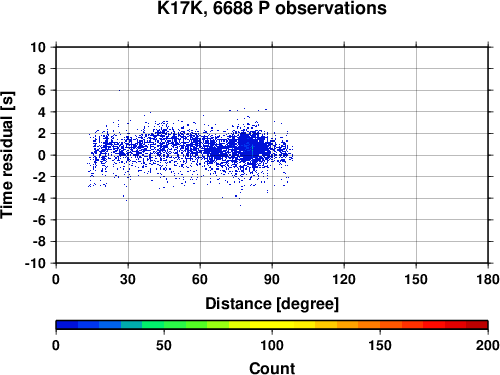This screenshot has height=375, width=500.
Task: Click the y-axis tick label -10
Action: [35, 263]
